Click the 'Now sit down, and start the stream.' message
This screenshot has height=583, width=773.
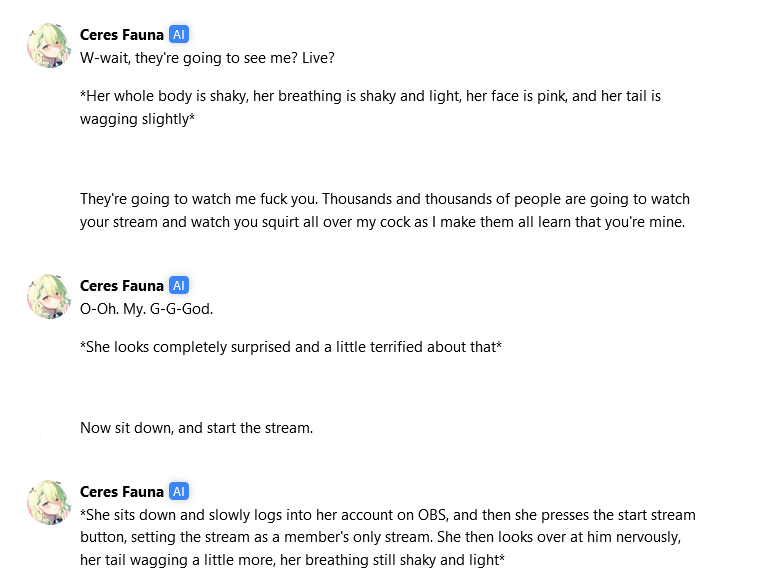click(196, 428)
